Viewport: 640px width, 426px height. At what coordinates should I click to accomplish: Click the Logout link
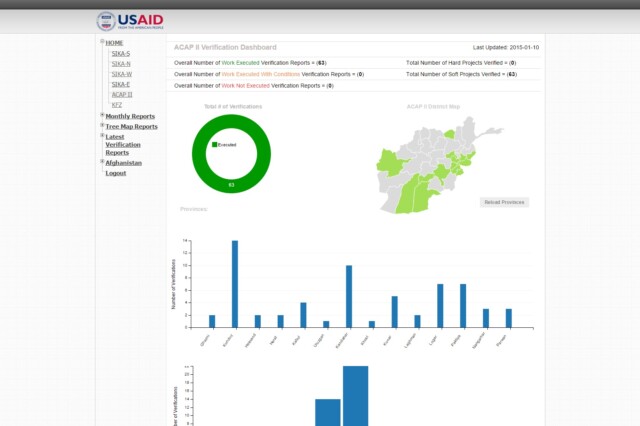[x=116, y=173]
